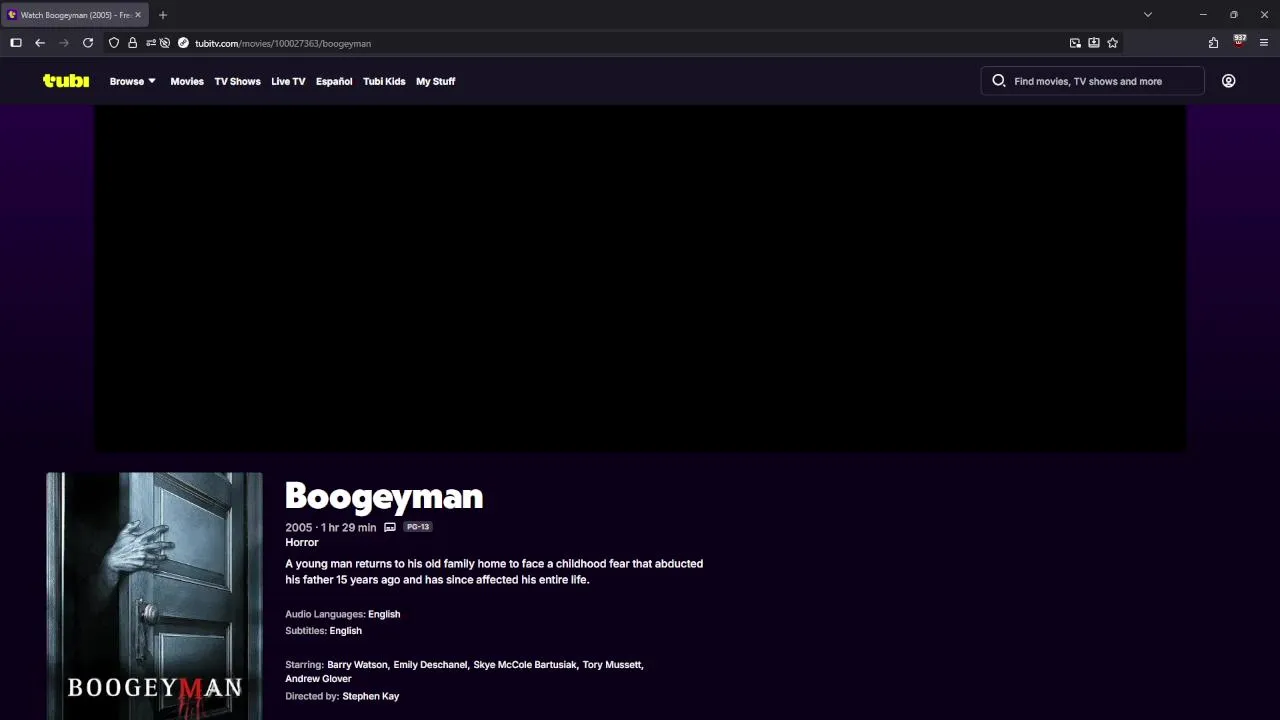Click the install/save page icon in address bar

click(1094, 43)
